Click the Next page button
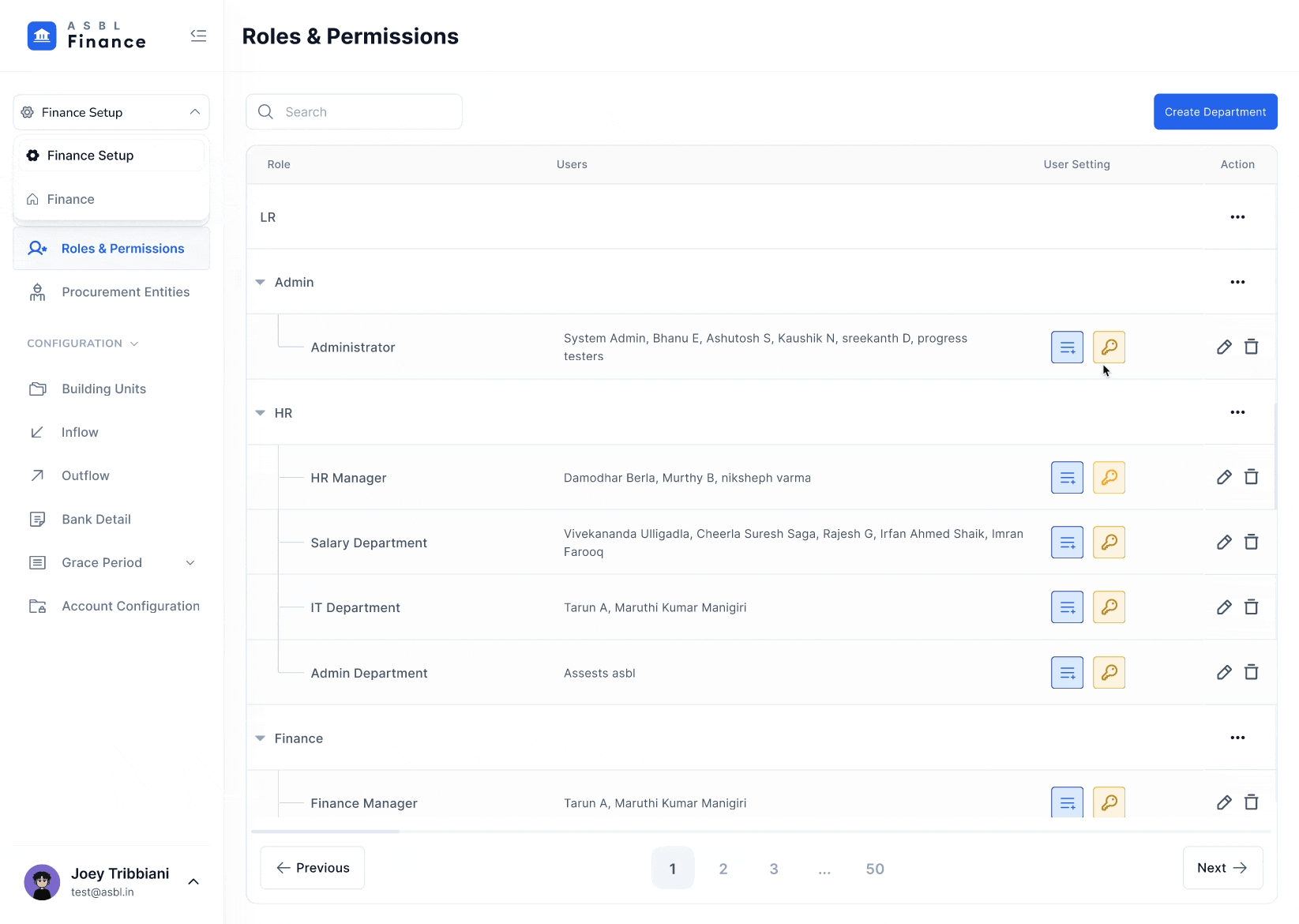This screenshot has width=1299, height=924. [1222, 868]
